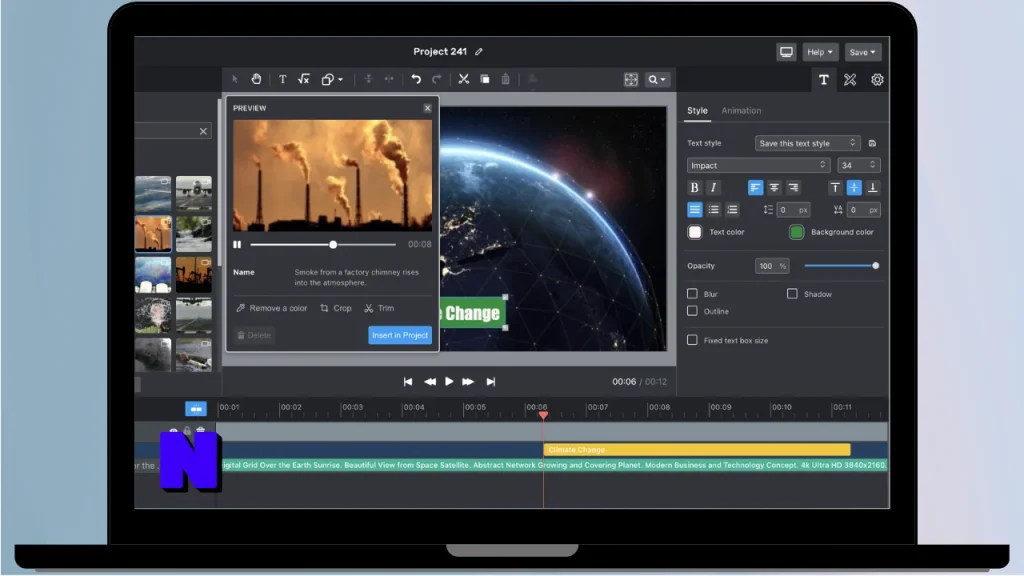Image resolution: width=1024 pixels, height=576 pixels.
Task: Save text style disk icon
Action: 872,143
